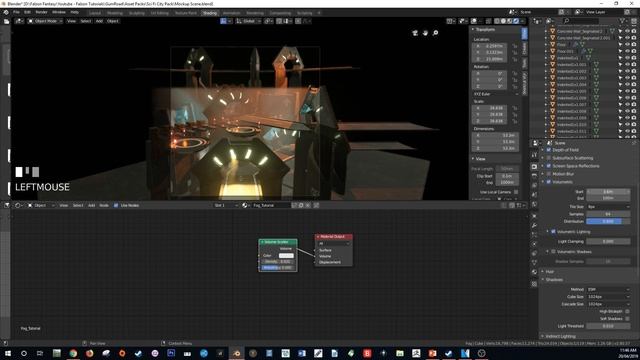This screenshot has width=640, height=360.
Task: Toggle the Volumetric checkbox
Action: coord(549,182)
